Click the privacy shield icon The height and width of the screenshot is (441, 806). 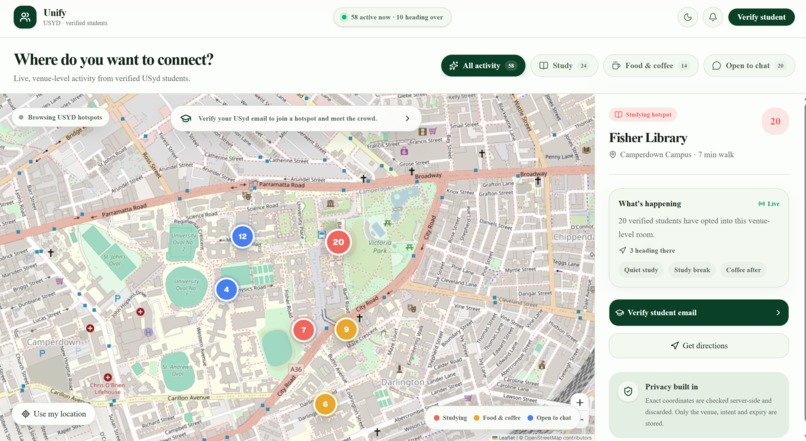pyautogui.click(x=628, y=392)
